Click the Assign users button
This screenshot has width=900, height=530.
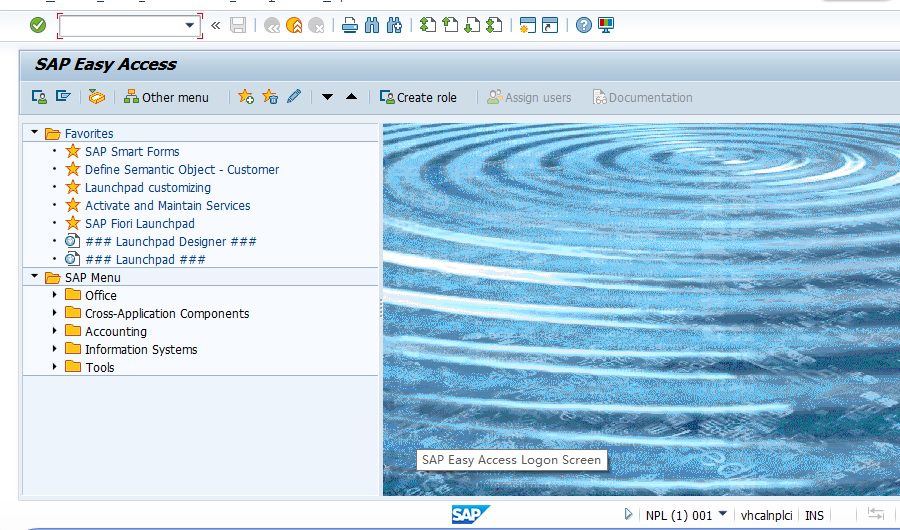click(529, 97)
